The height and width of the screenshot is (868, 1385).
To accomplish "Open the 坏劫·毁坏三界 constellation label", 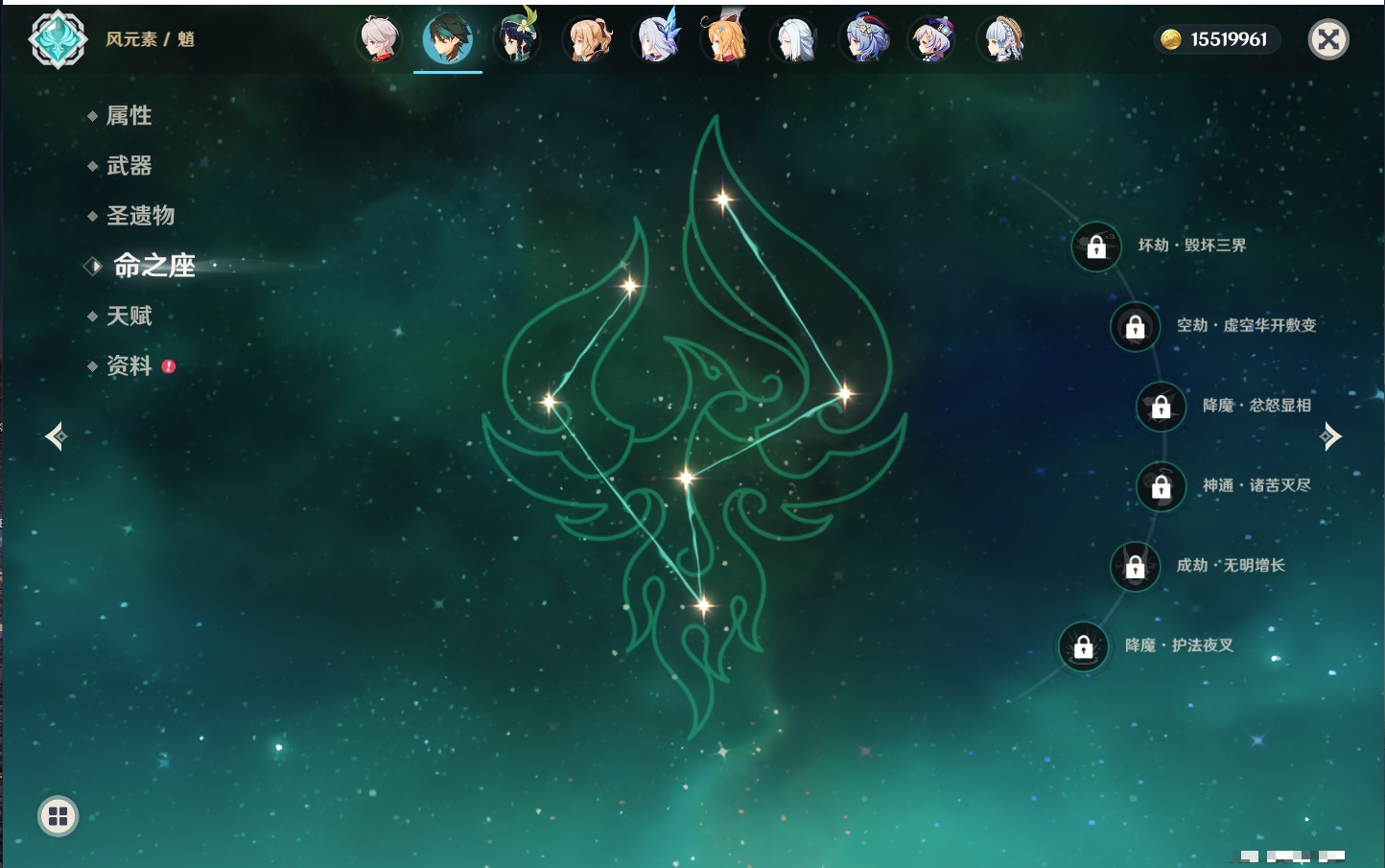I will click(x=1192, y=246).
